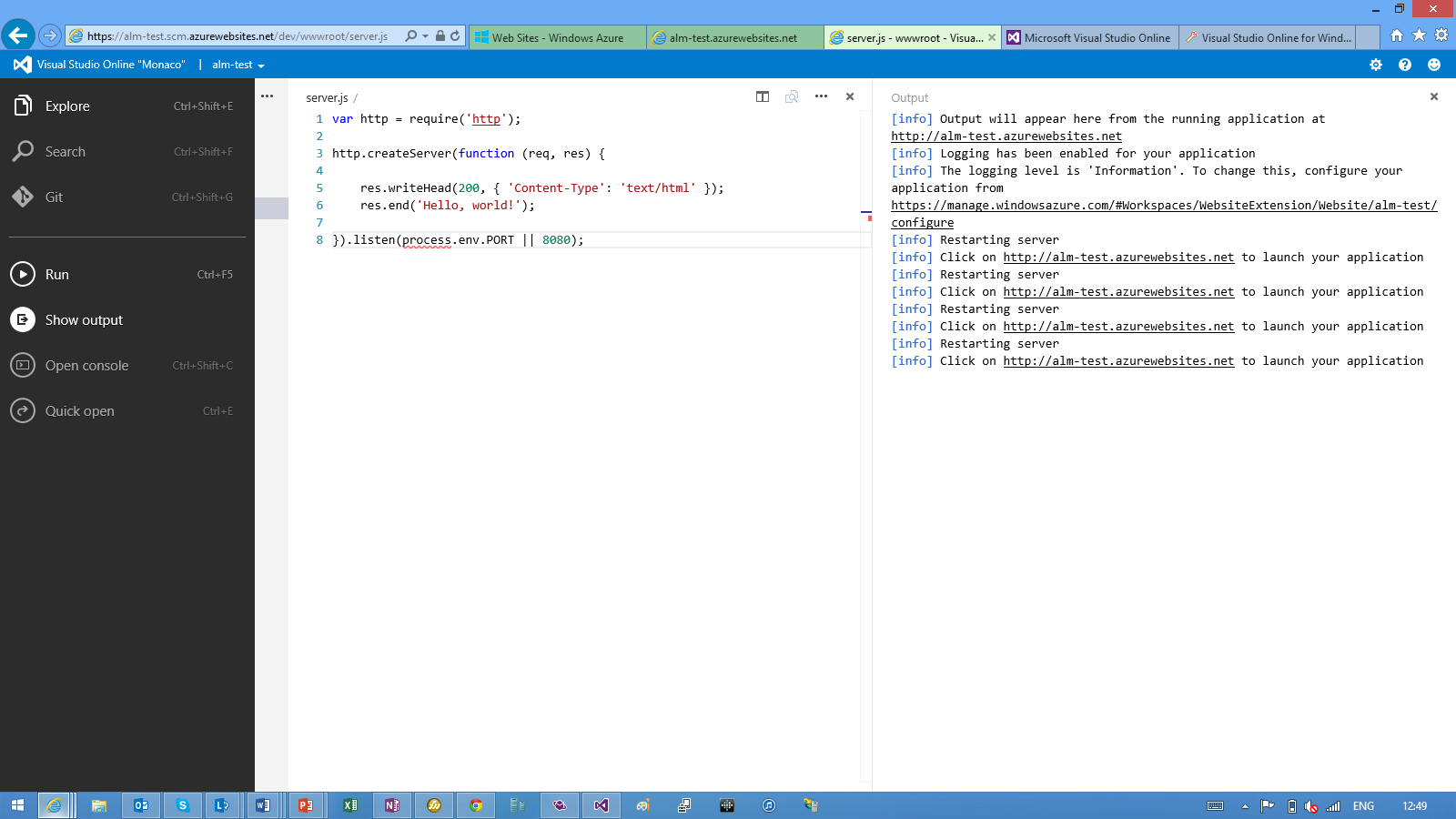Click the last launch application link

(1118, 361)
